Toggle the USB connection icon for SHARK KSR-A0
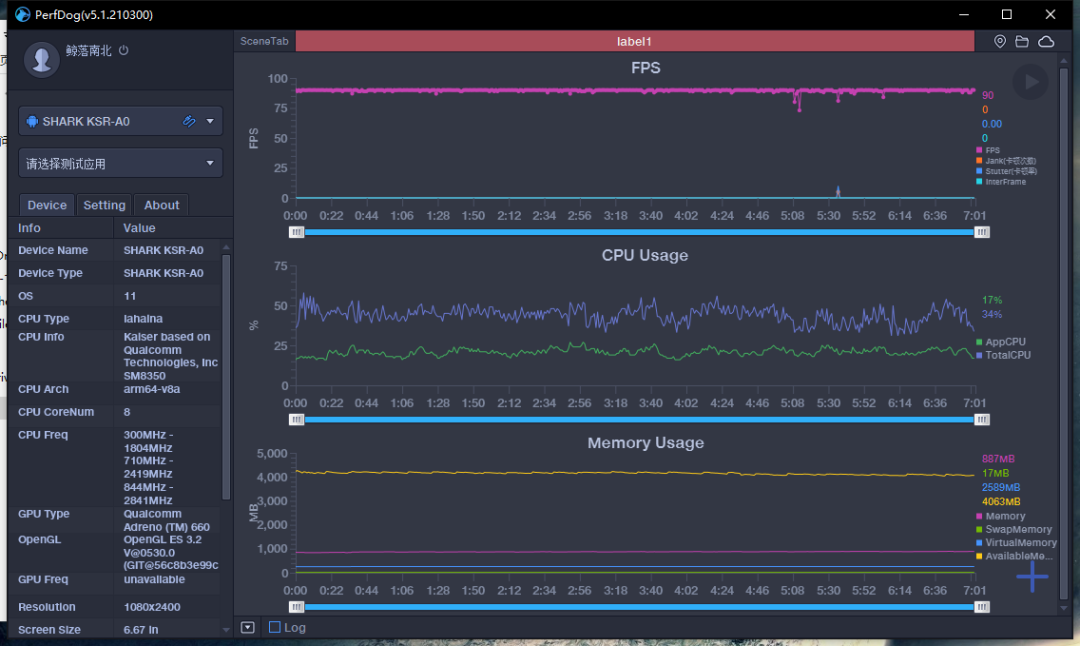The height and width of the screenshot is (646, 1080). click(x=189, y=121)
